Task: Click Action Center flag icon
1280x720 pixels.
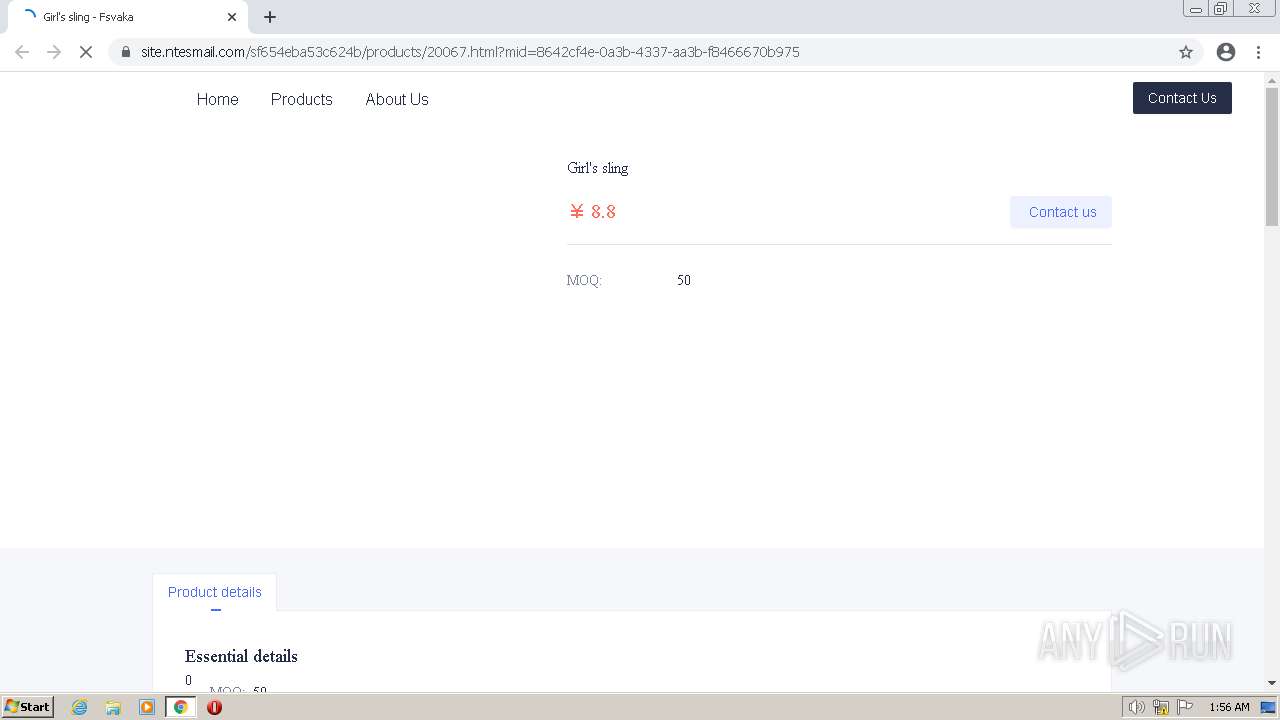Action: pyautogui.click(x=1185, y=707)
